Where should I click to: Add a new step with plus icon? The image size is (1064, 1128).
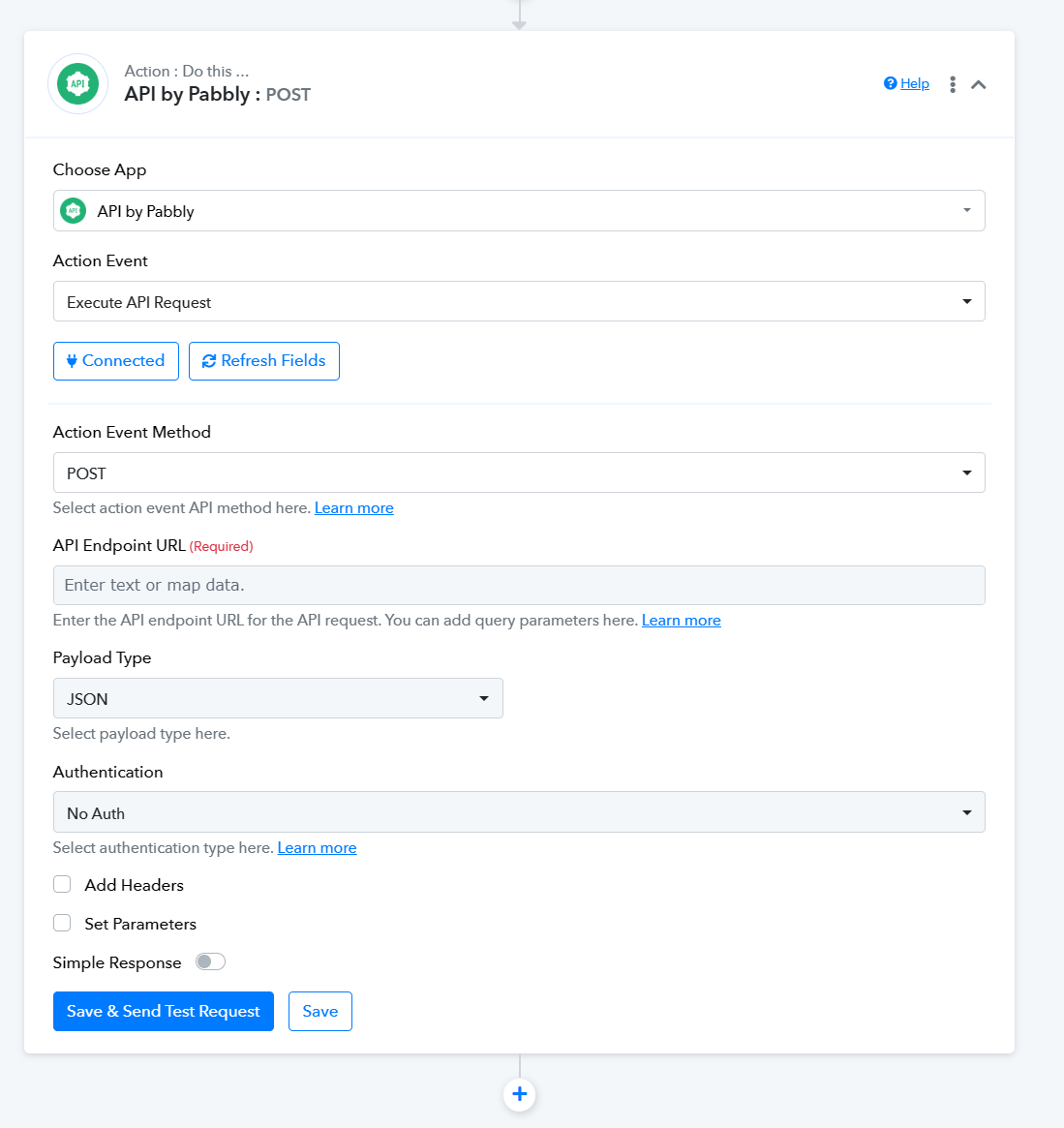tap(519, 1094)
